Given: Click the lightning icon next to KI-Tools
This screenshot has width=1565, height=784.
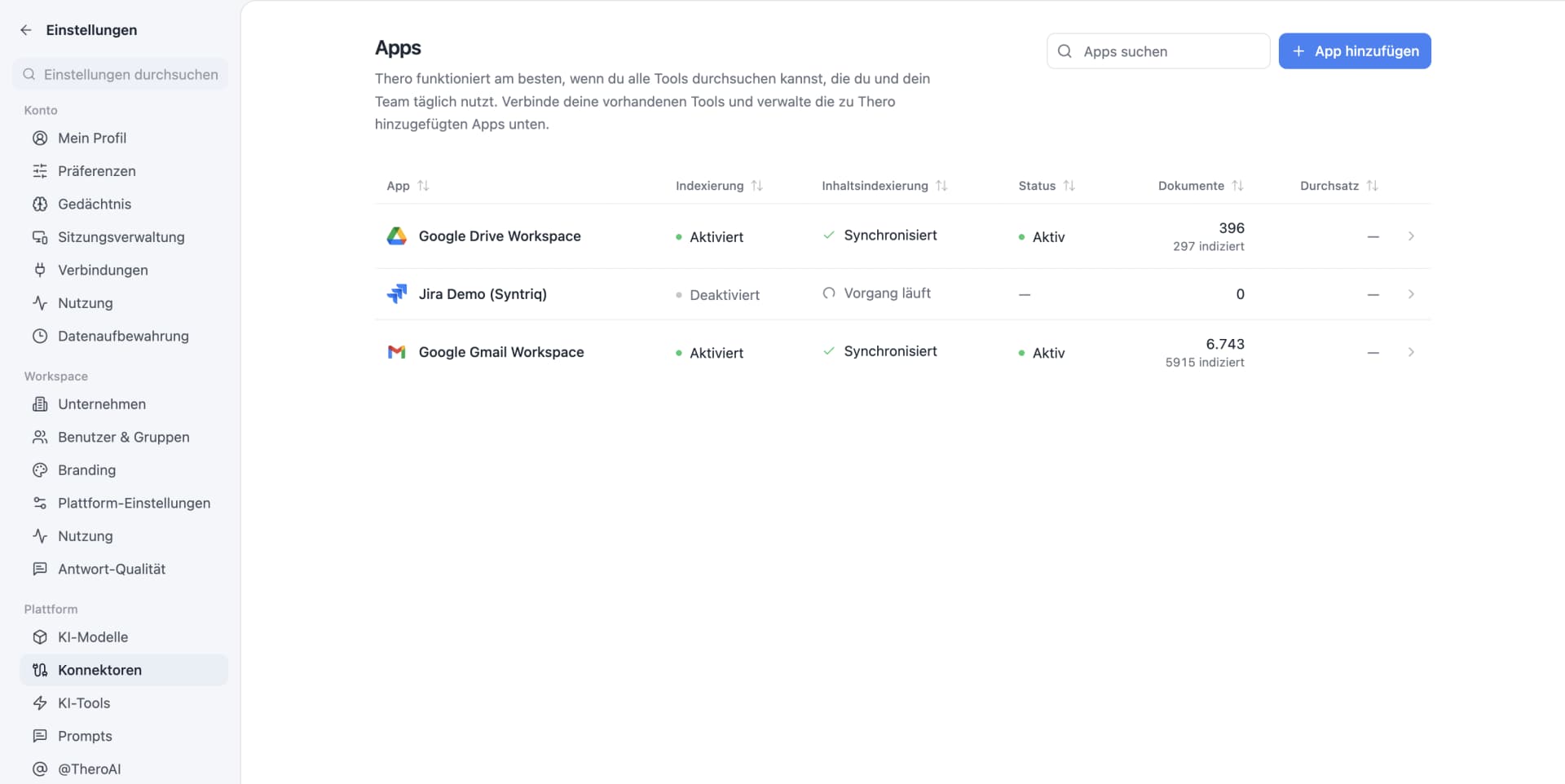Looking at the screenshot, I should [x=40, y=703].
